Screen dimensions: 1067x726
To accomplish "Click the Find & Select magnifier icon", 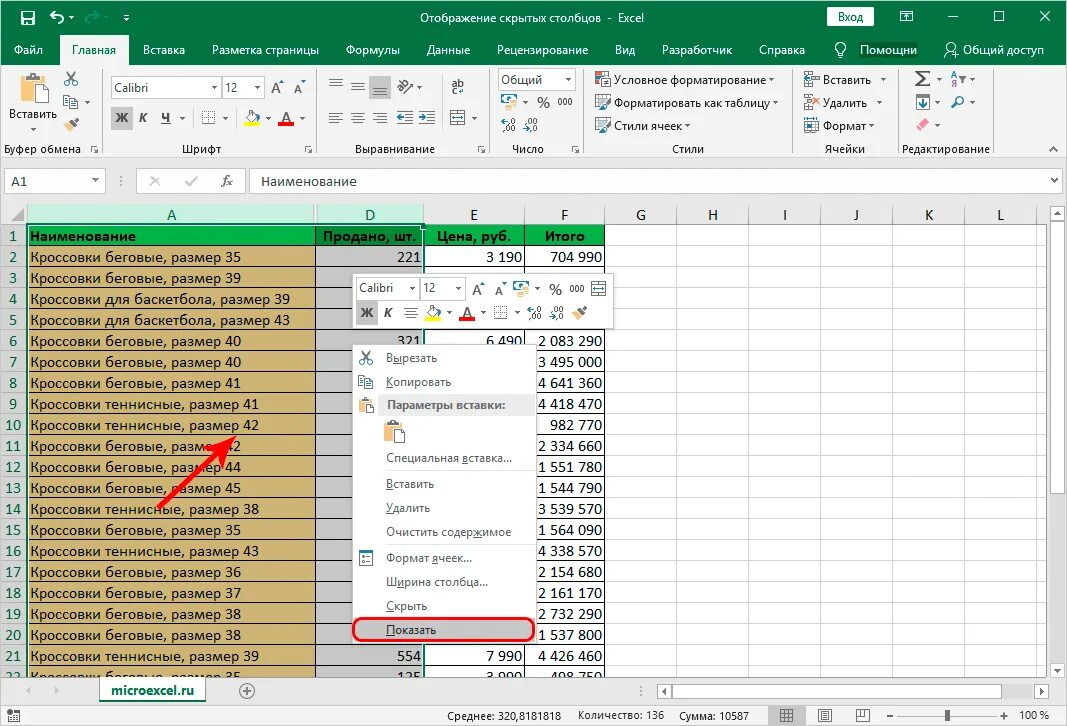I will point(957,102).
